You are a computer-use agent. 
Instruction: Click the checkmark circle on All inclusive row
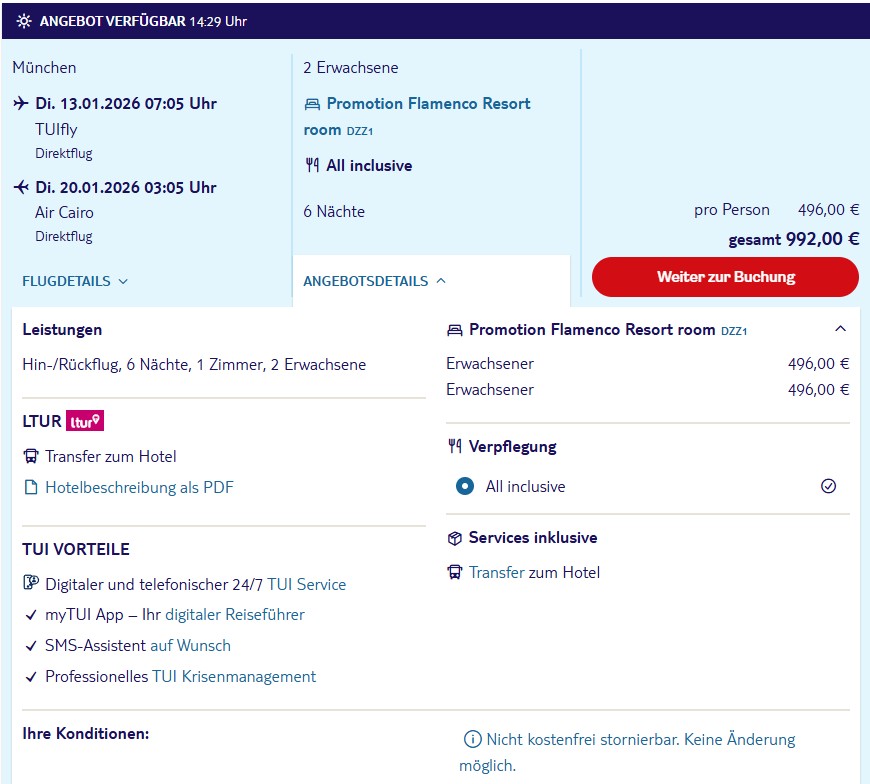point(828,486)
